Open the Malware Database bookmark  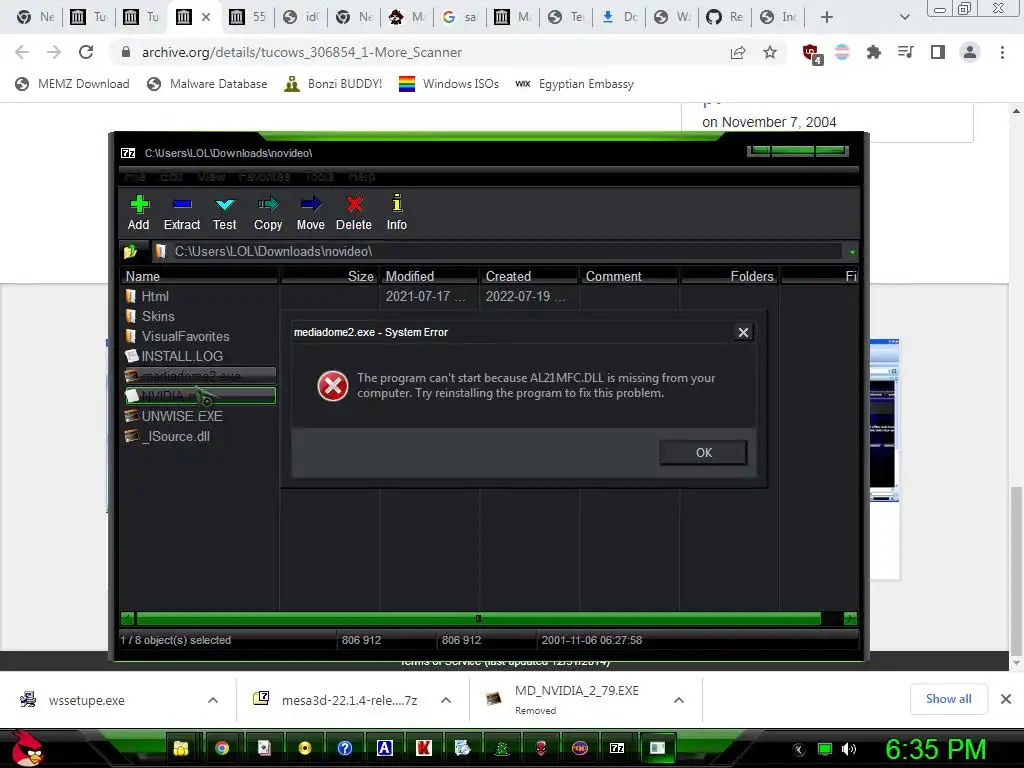coord(208,84)
